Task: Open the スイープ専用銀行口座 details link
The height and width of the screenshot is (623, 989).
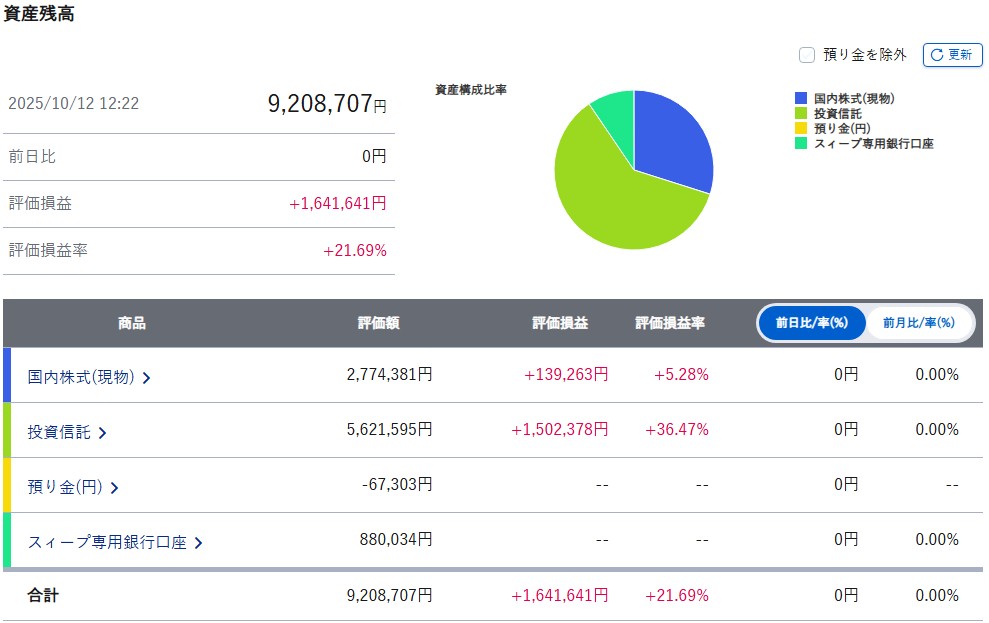Action: click(107, 542)
